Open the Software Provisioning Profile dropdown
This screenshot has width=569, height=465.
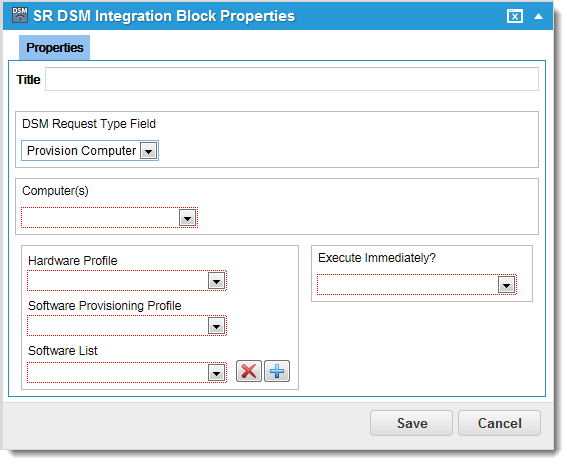coord(216,326)
